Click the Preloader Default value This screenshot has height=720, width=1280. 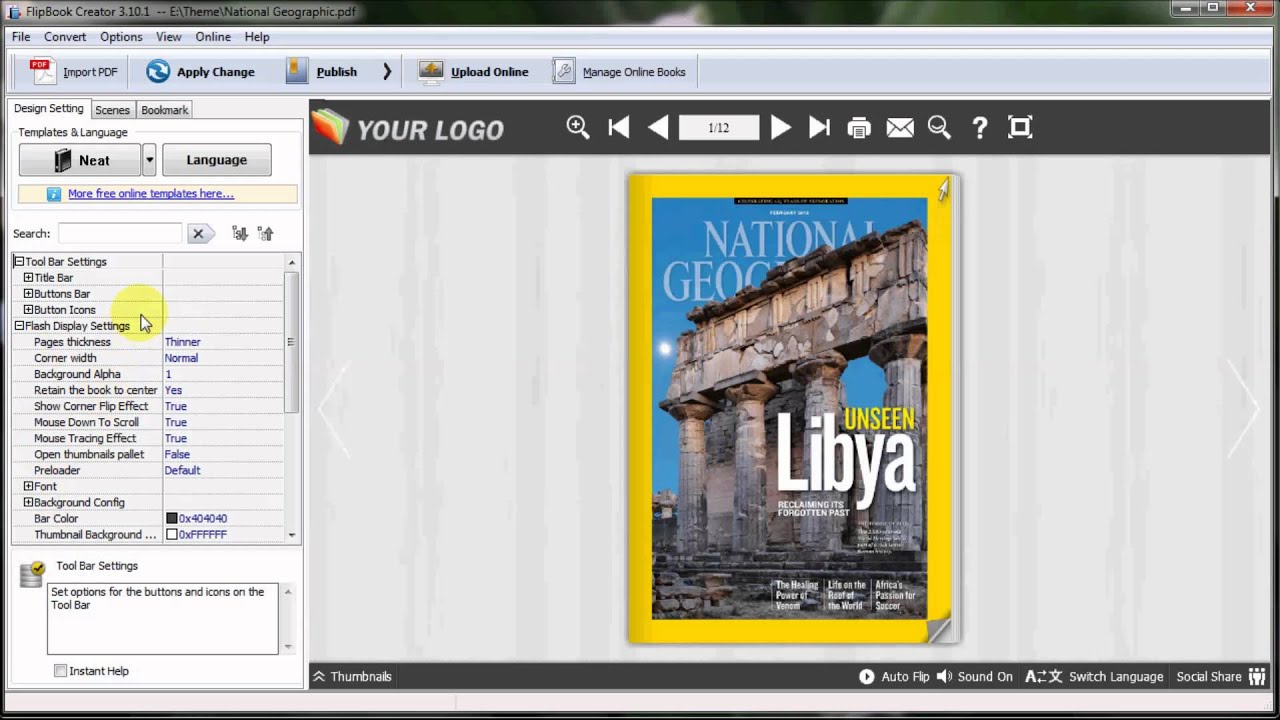coord(182,470)
